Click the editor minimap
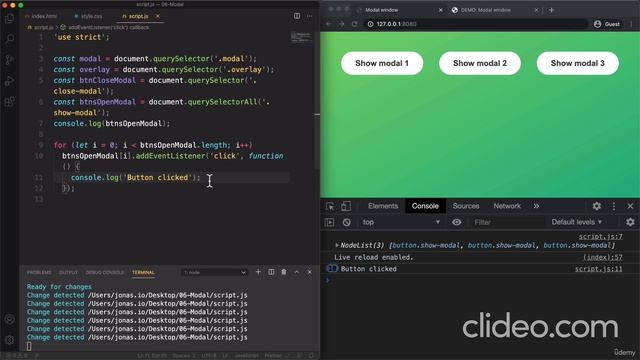The image size is (640, 360). pyautogui.click(x=302, y=38)
